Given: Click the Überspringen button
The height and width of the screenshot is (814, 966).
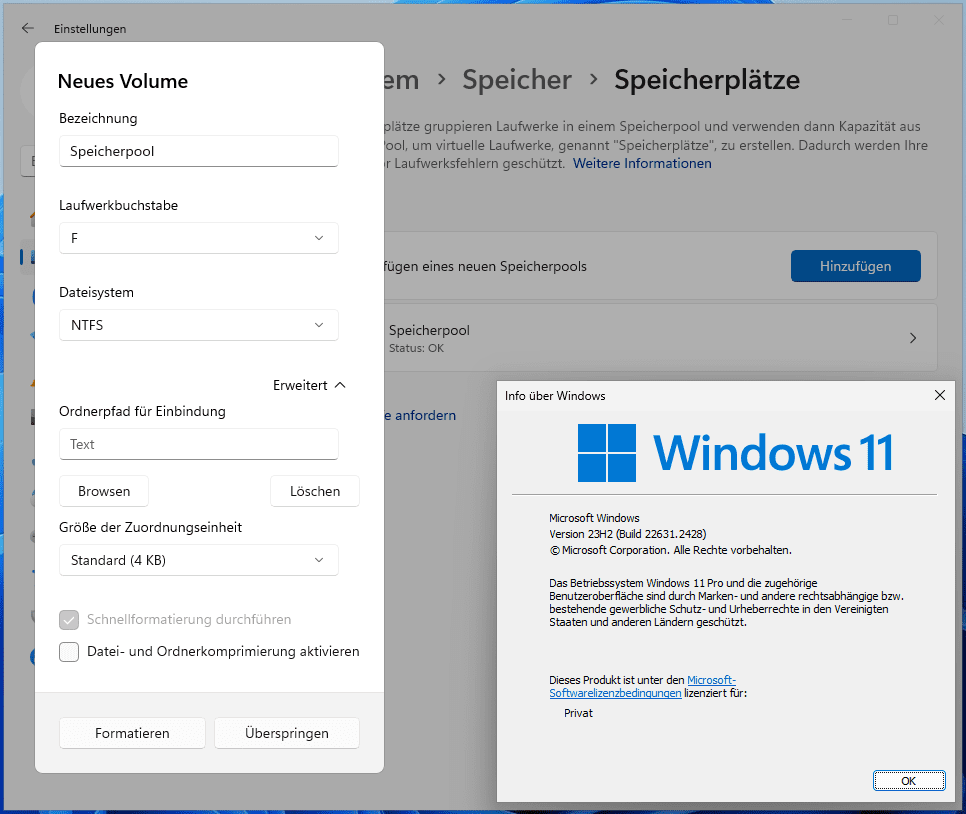Looking at the screenshot, I should pyautogui.click(x=287, y=733).
